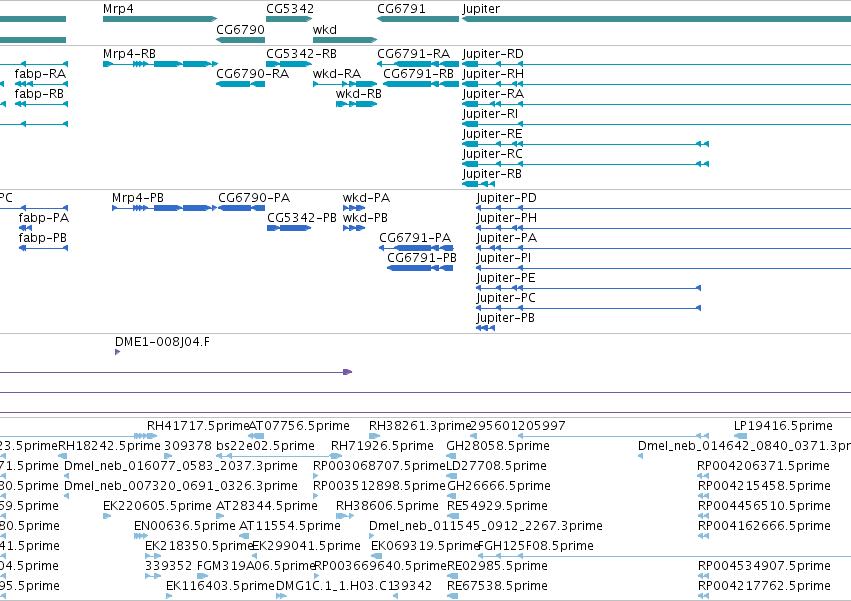
Task: Select the EK220605.5prime EST label
Action: pyautogui.click(x=157, y=506)
